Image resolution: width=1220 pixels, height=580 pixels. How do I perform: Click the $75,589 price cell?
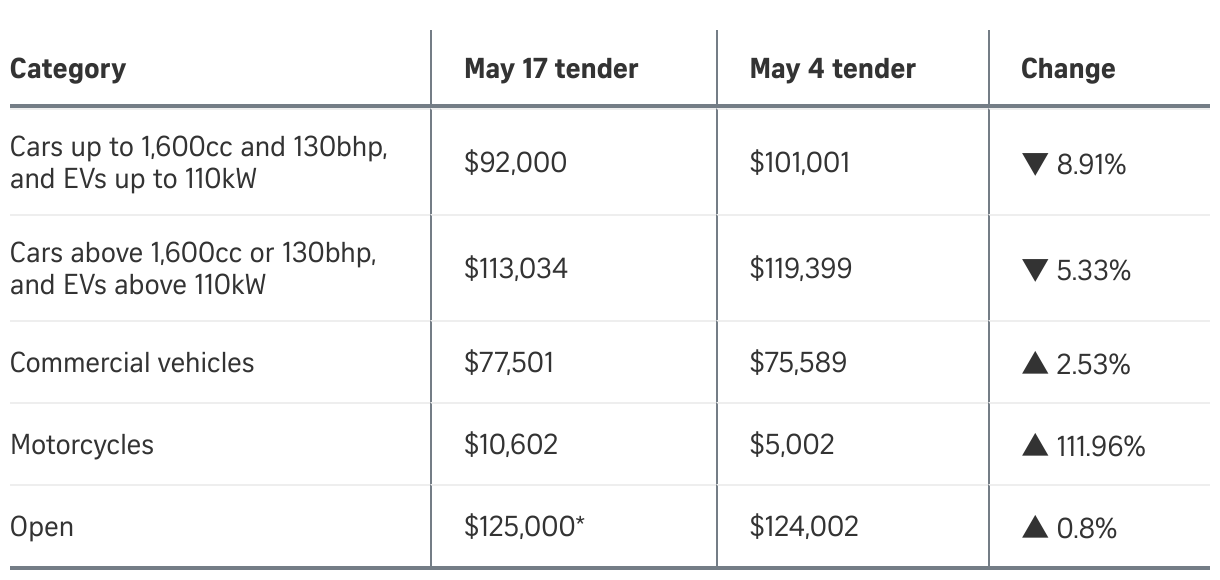point(798,362)
